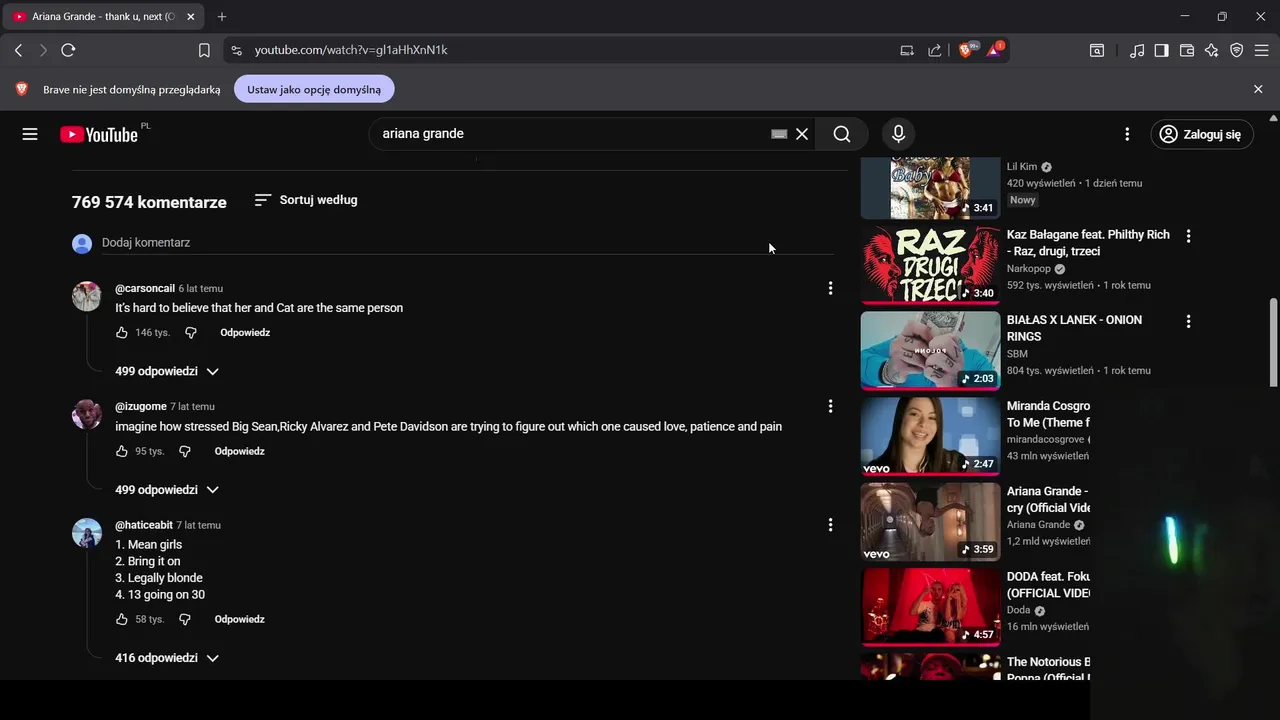Go to YouTube home via logo

(x=99, y=134)
